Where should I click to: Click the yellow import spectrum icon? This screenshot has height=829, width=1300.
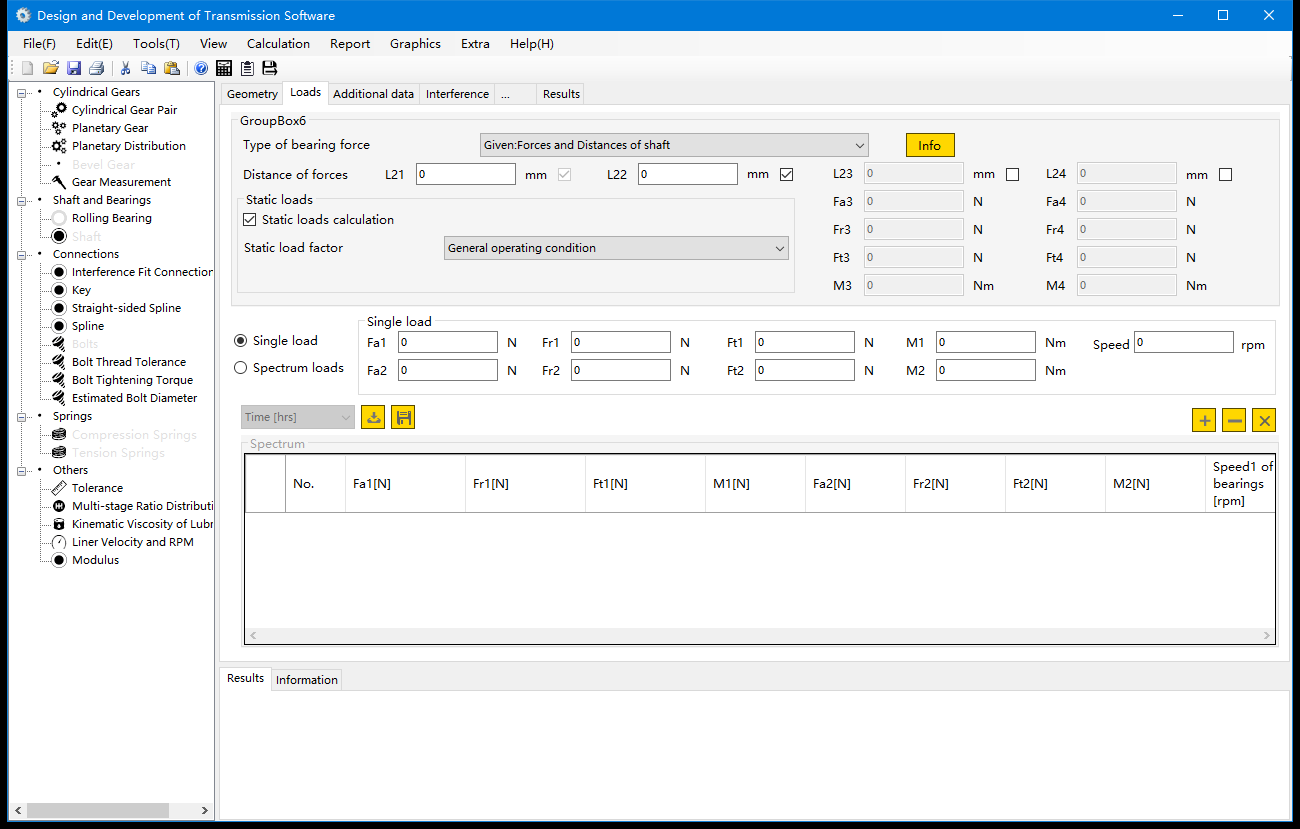[x=373, y=417]
